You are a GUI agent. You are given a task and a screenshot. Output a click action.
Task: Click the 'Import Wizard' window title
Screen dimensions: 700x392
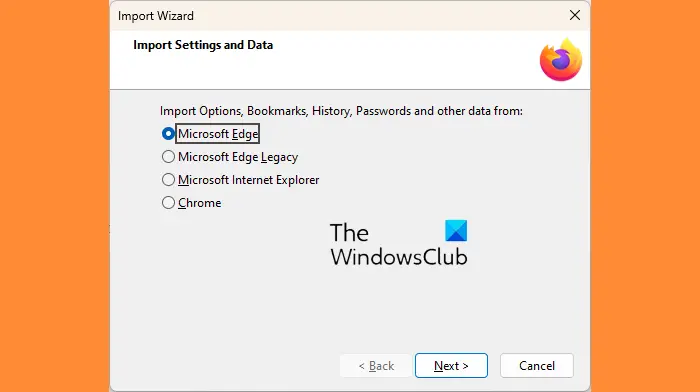click(156, 16)
